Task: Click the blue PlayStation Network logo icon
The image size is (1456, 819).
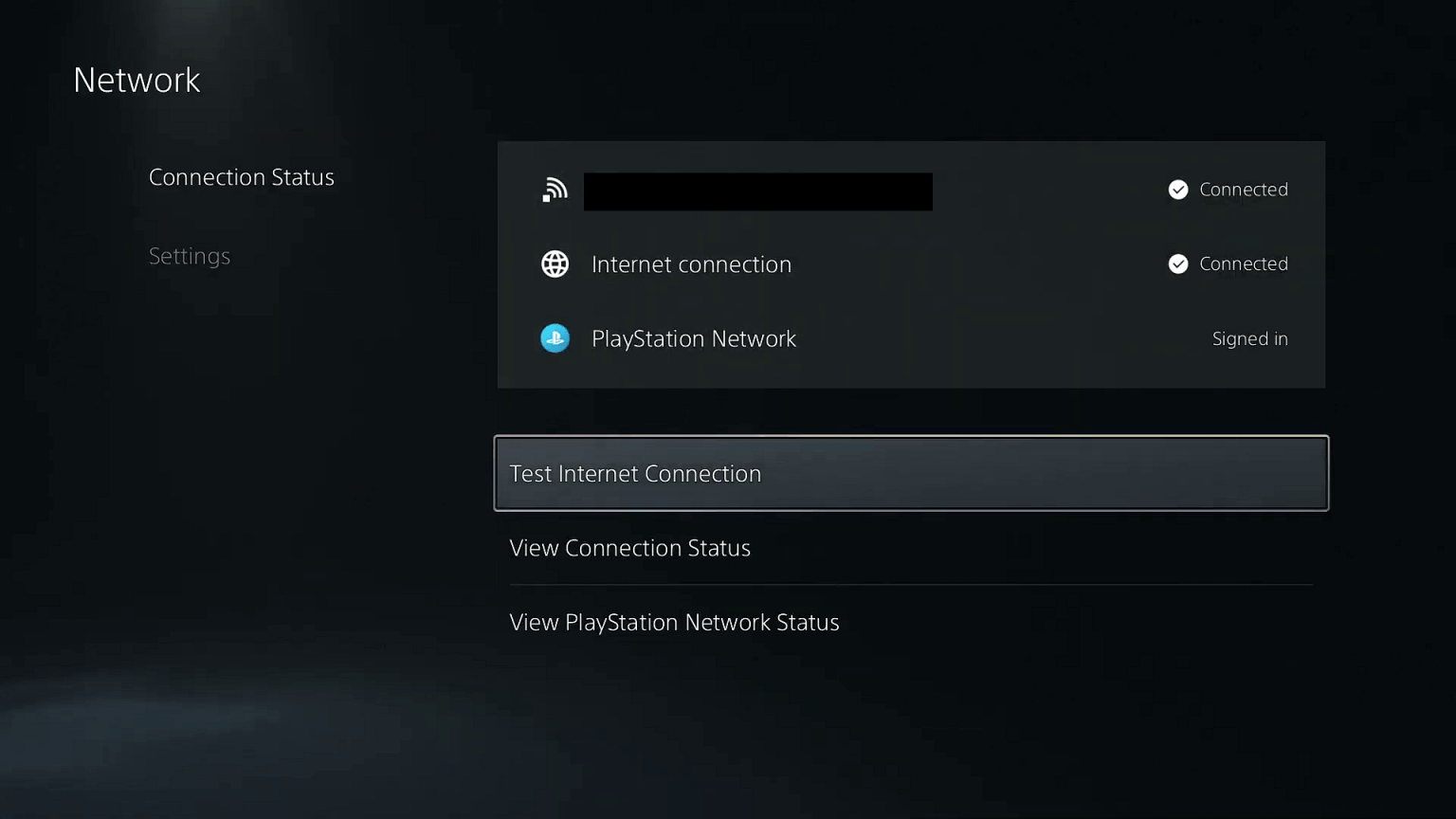Action: [555, 338]
